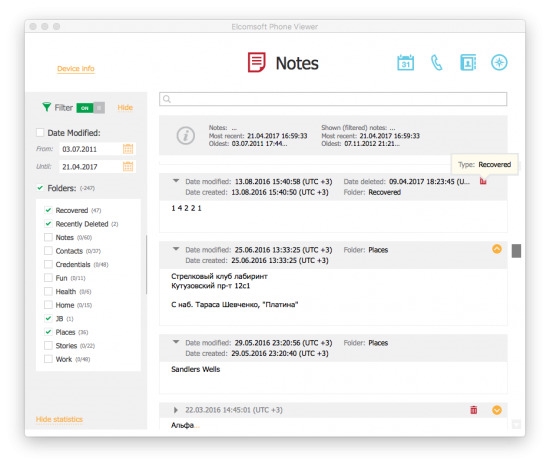Click the 'Folder: Recovered' label
This screenshot has width=550, height=466.
[372, 192]
